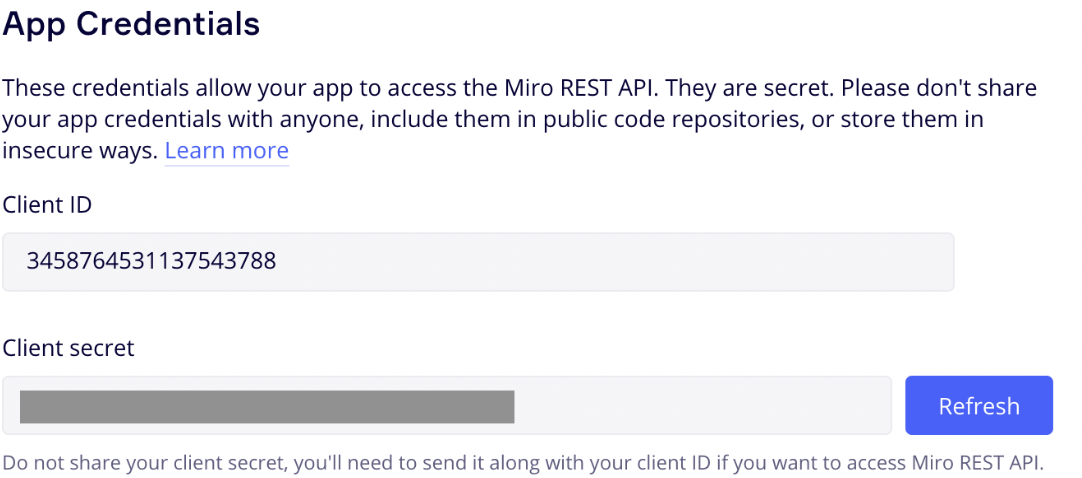Click empty space right of the Client ID value

coord(614,262)
